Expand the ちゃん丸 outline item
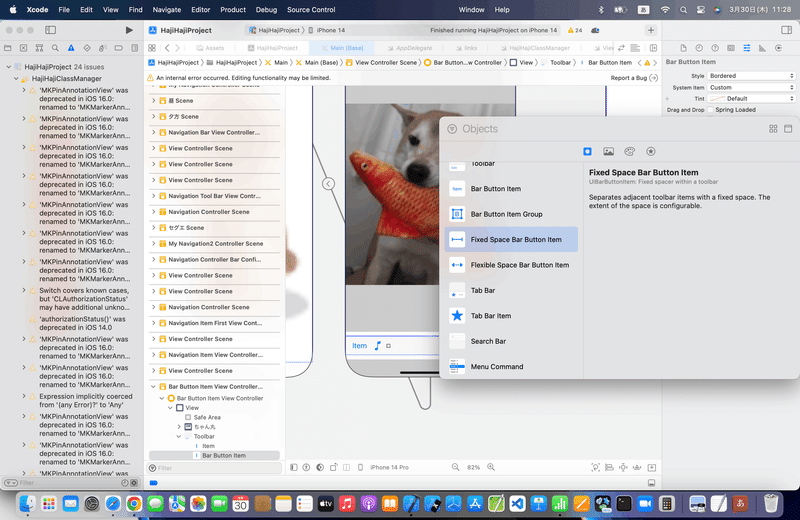The width and height of the screenshot is (800, 520). pos(179,427)
